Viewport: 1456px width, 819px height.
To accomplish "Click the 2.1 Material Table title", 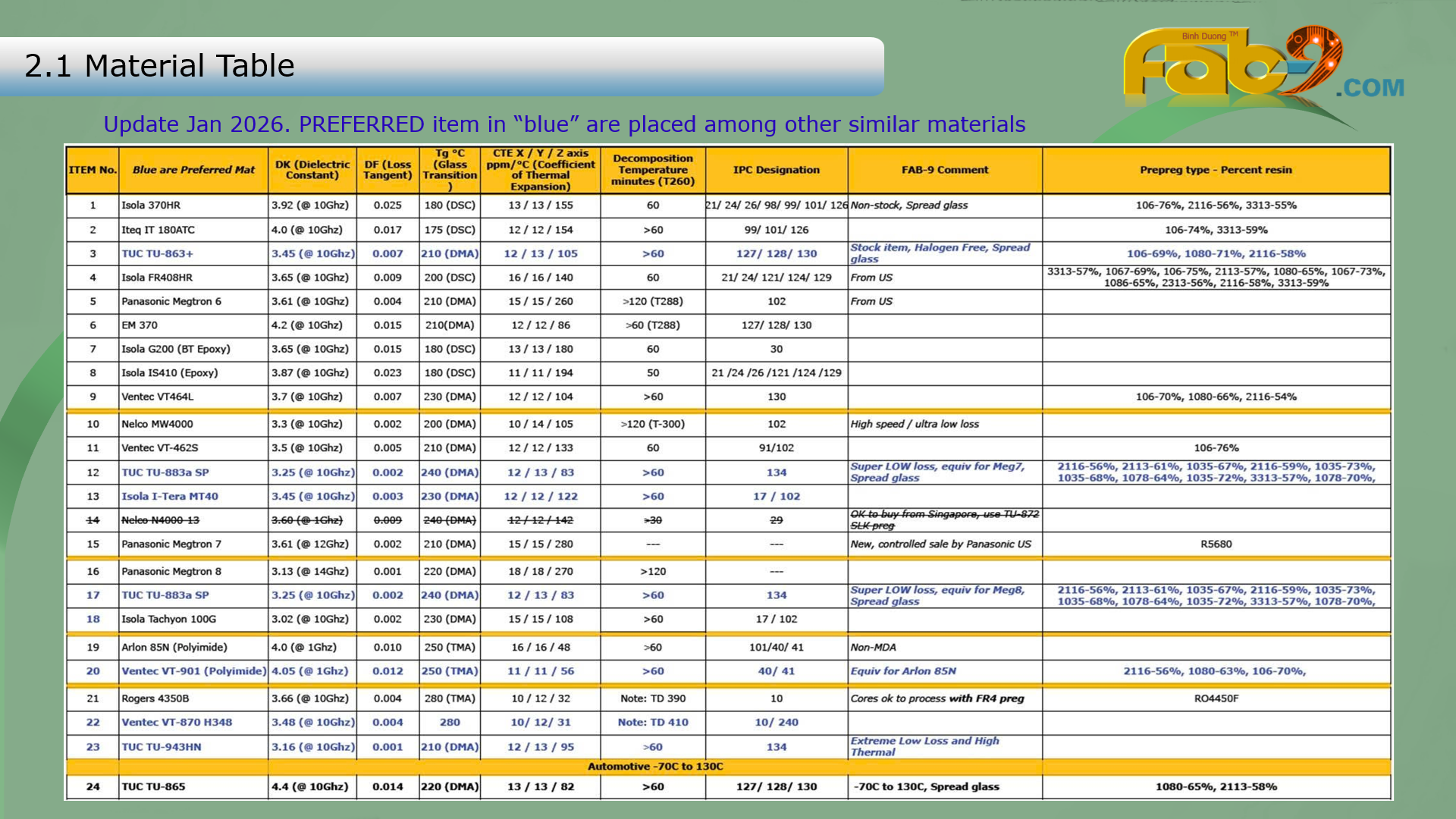I will (x=159, y=66).
